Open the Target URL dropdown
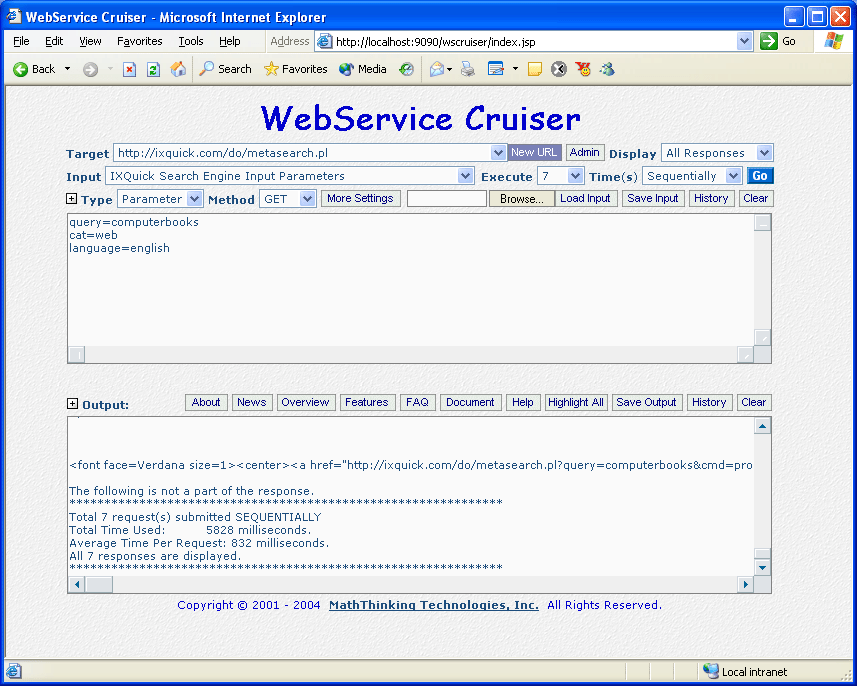Viewport: 857px width, 686px height. 499,153
